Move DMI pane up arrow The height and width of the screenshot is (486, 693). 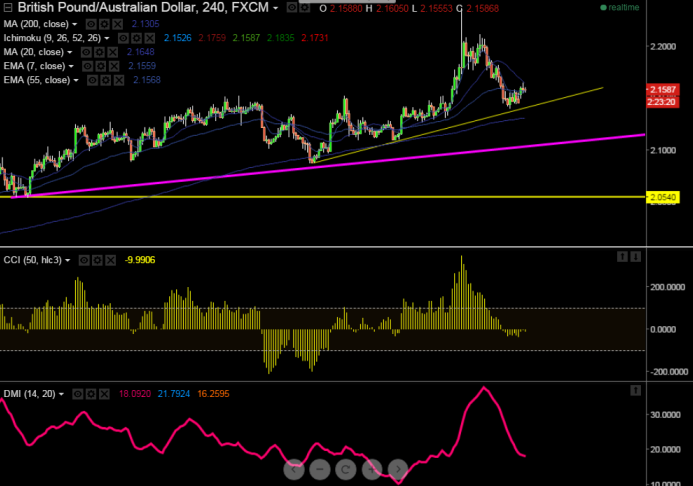point(636,391)
